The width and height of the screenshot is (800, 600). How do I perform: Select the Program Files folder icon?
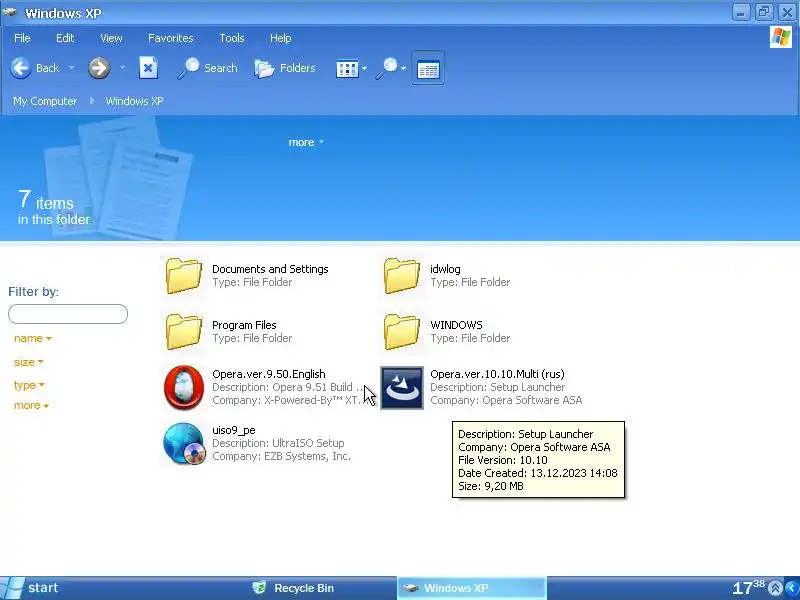click(184, 332)
